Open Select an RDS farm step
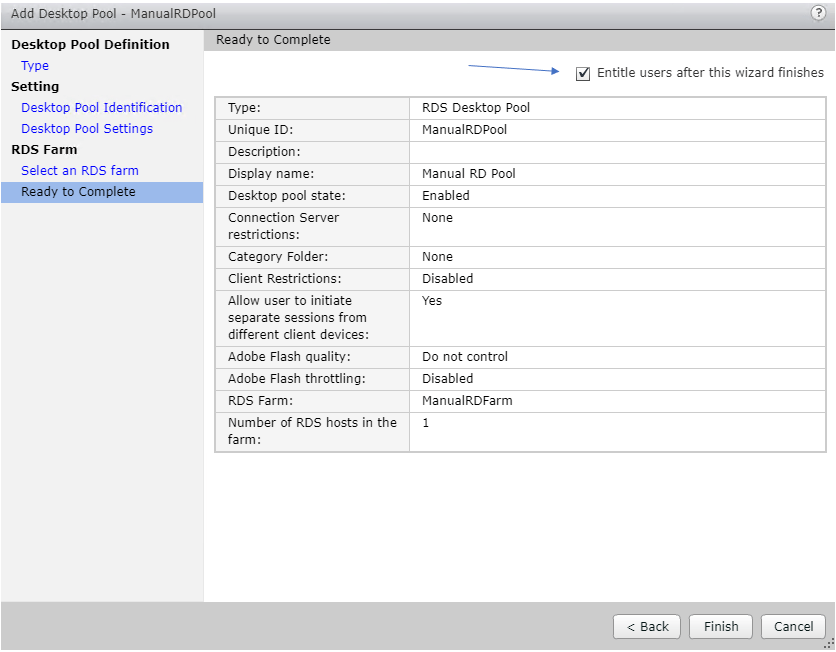Screen dimensions: 836x652 pyautogui.click(x=79, y=171)
